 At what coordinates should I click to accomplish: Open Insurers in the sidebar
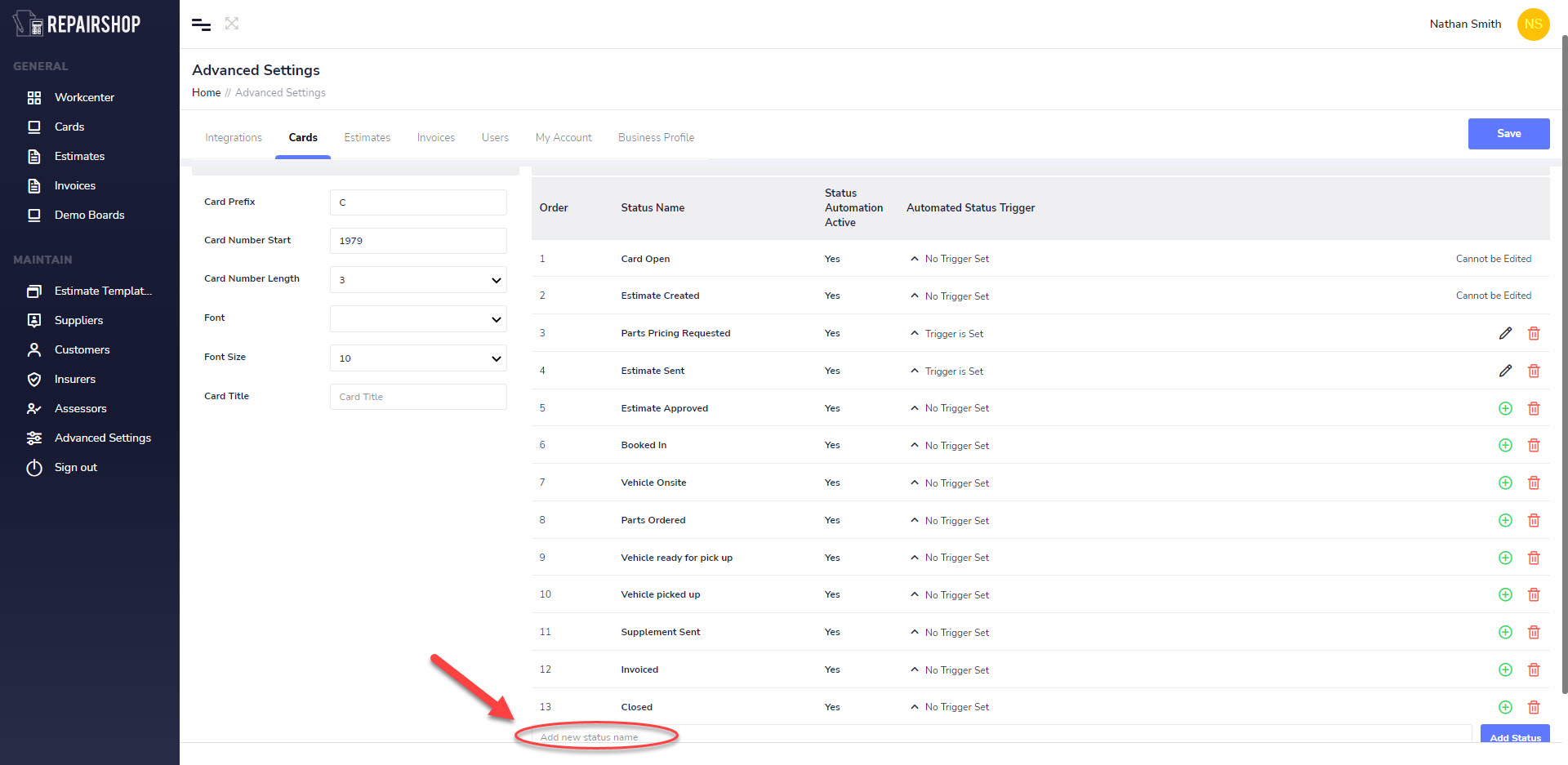tap(75, 379)
